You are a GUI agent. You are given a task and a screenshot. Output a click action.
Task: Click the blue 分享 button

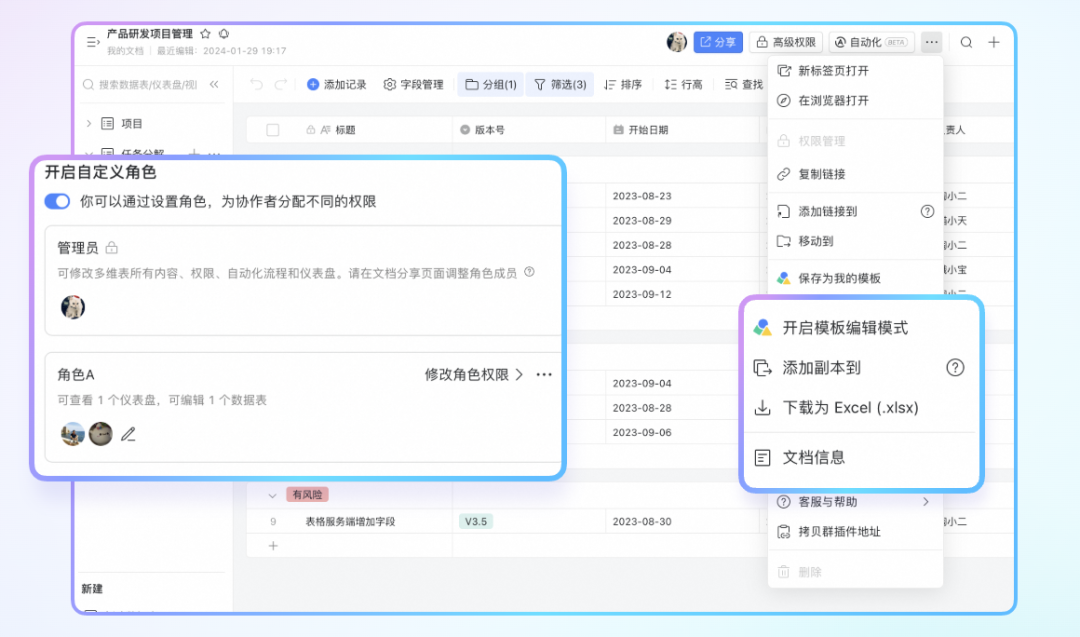pyautogui.click(x=718, y=42)
